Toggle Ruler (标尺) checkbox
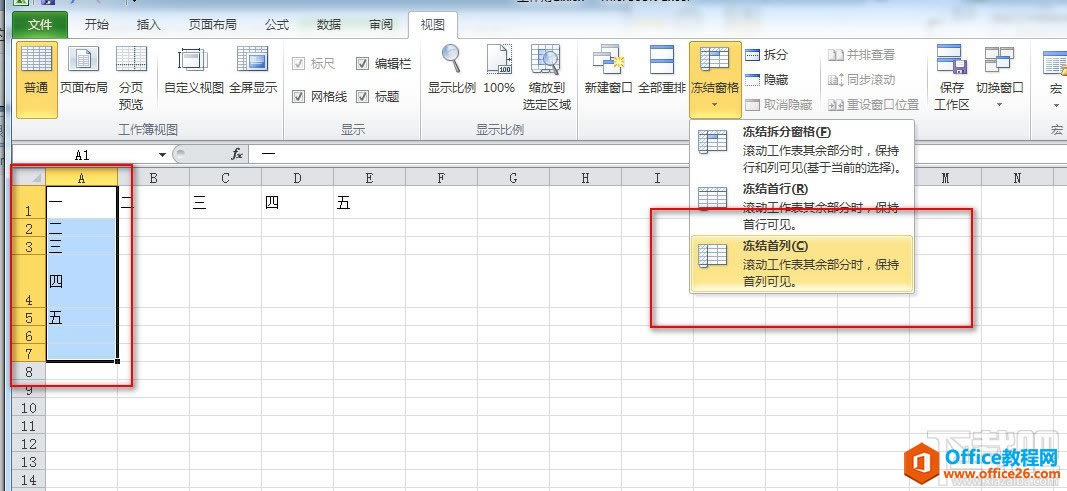 (298, 64)
